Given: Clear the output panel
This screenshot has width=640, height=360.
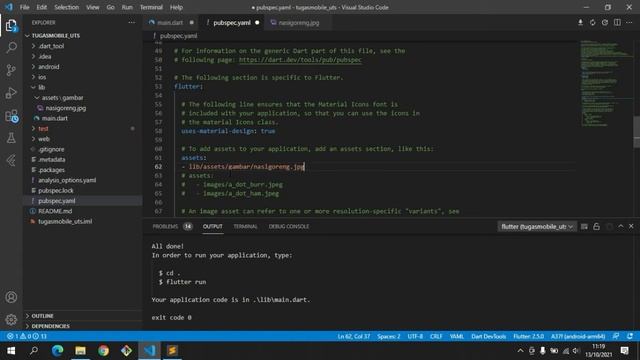Looking at the screenshot, I should pyautogui.click(x=584, y=226).
